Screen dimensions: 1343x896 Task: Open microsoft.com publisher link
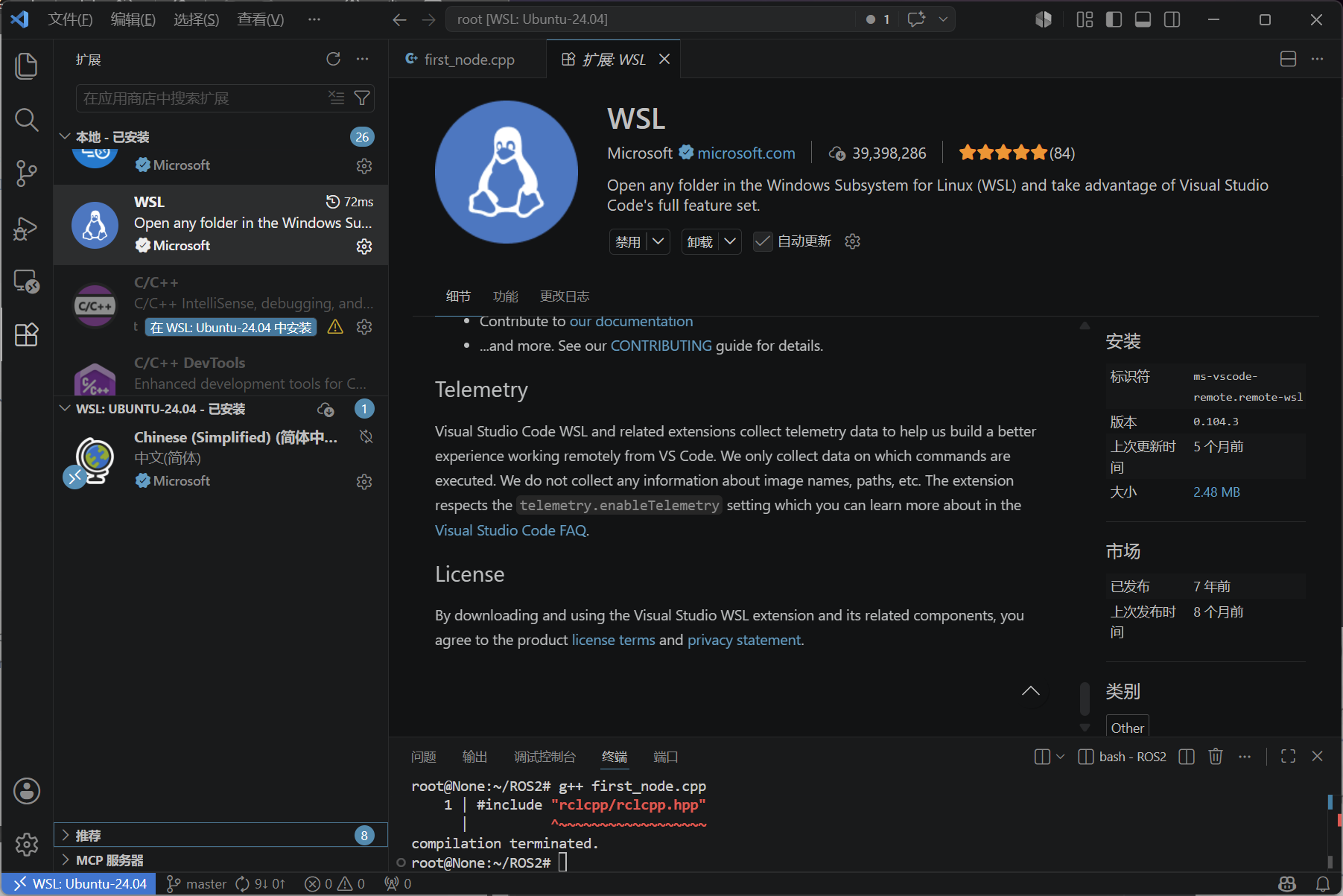click(x=746, y=153)
